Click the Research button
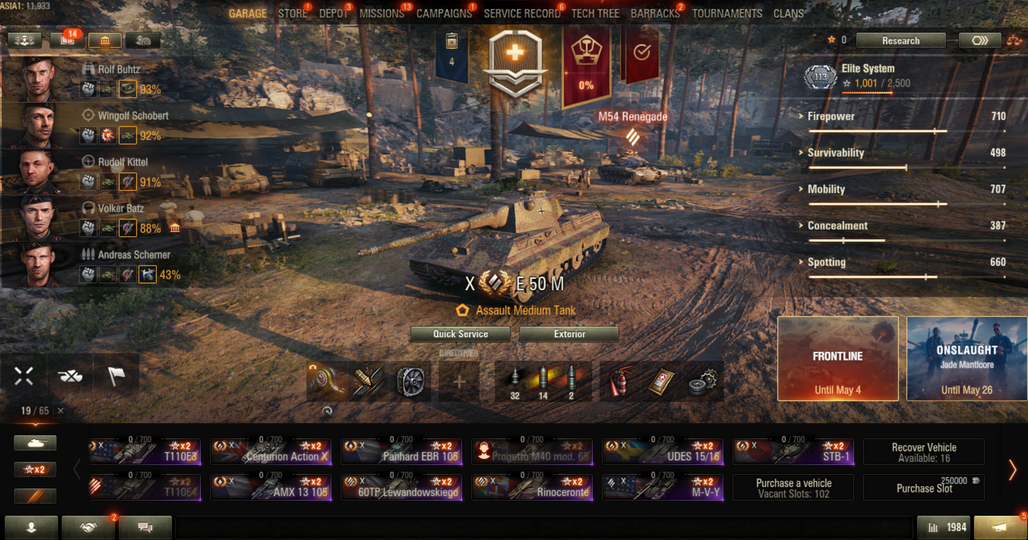Screen dimensions: 1028x540 (x=900, y=41)
